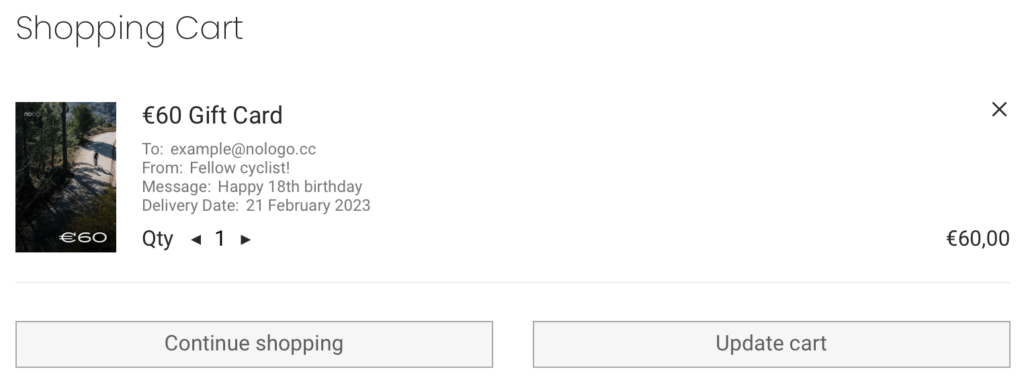The width and height of the screenshot is (1024, 384).
Task: Increase quantity with the right arrow
Action: coord(246,240)
